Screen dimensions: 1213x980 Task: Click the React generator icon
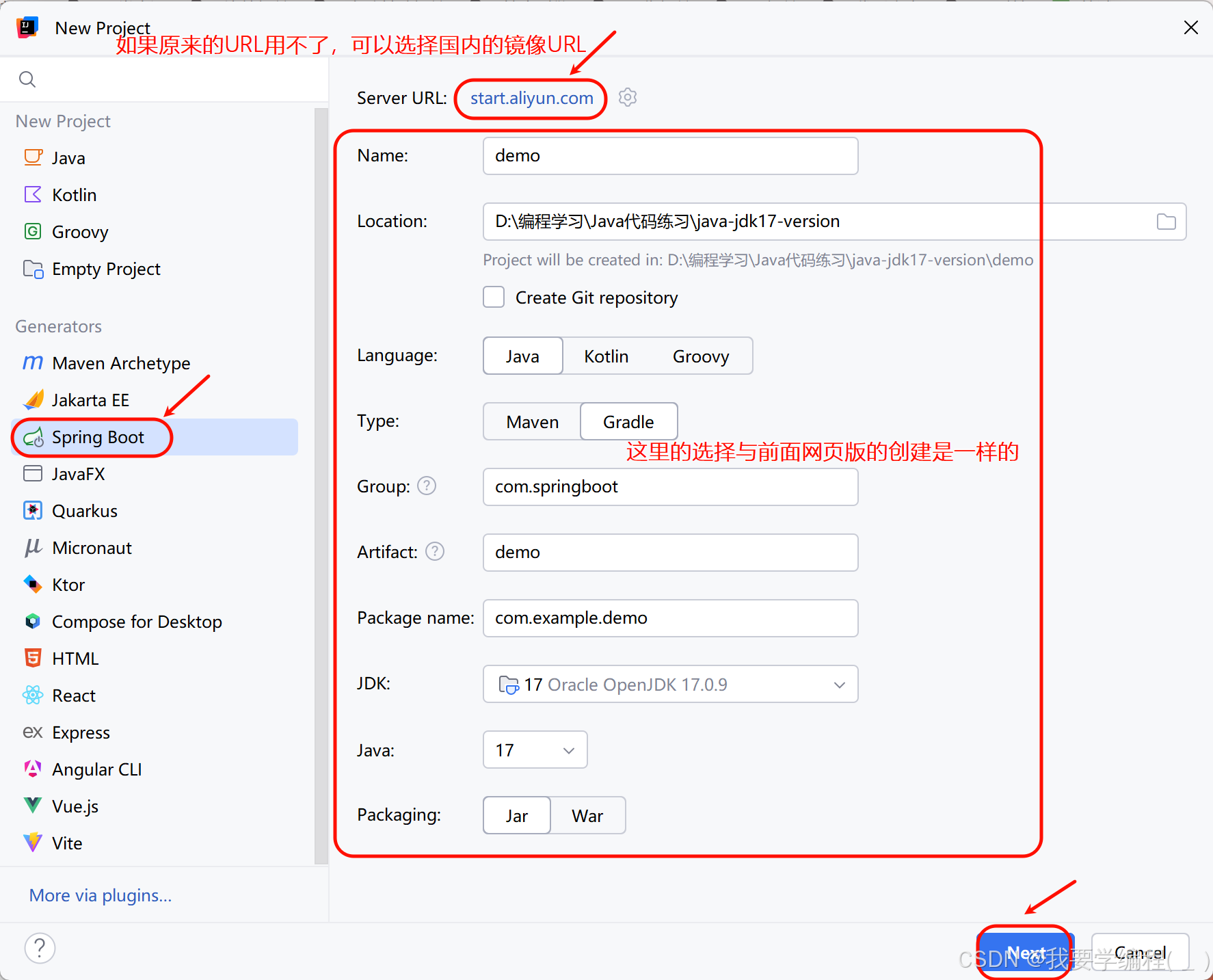(33, 696)
